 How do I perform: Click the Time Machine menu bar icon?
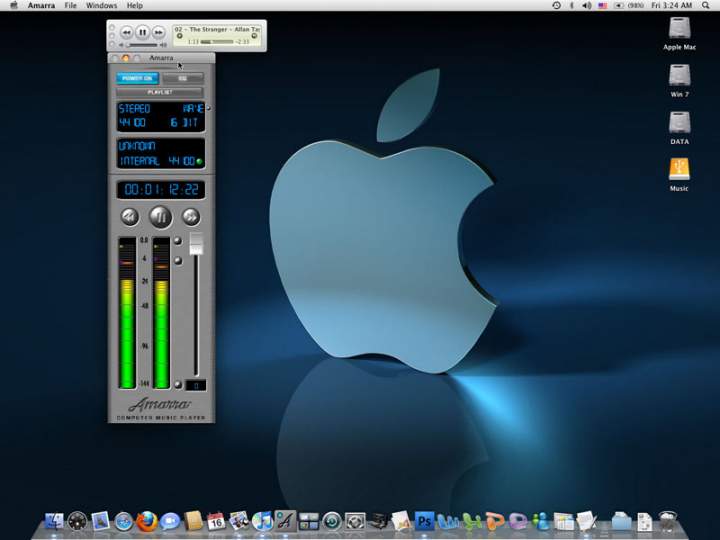pos(556,6)
